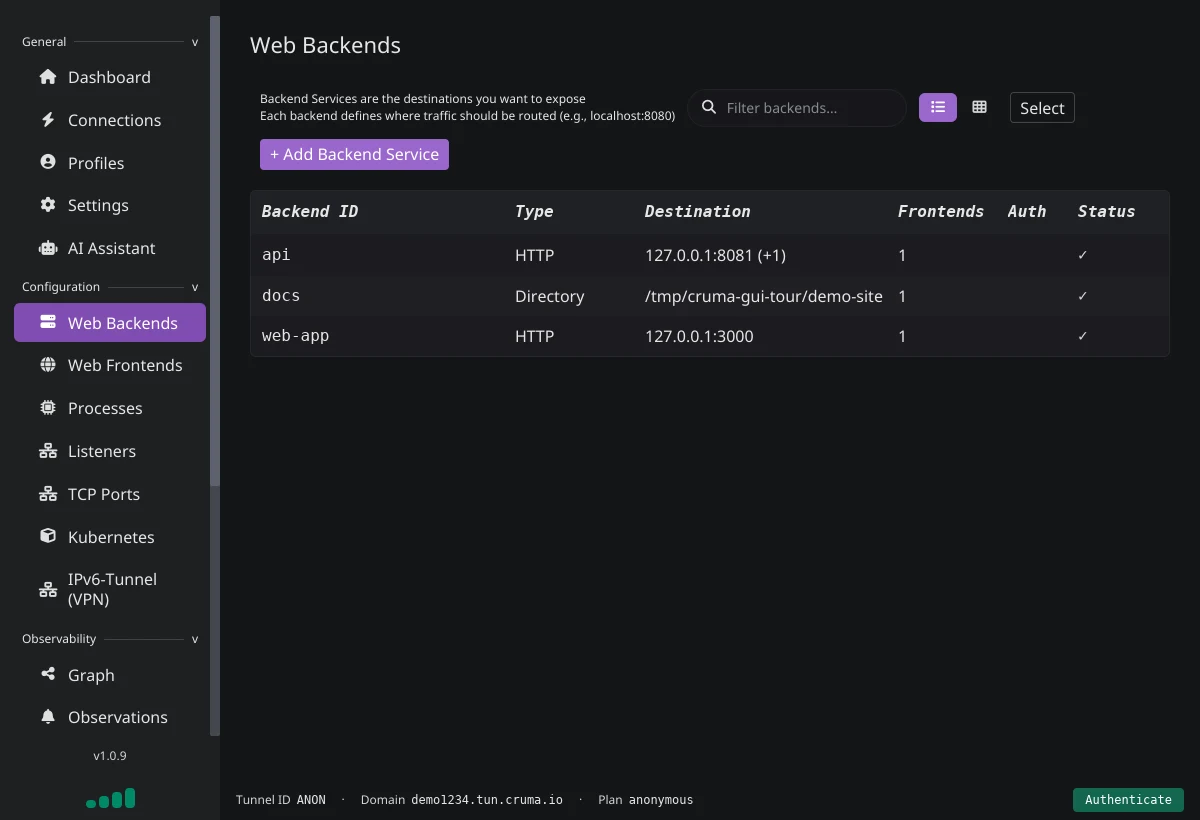
Task: Switch to list view layout
Action: pyautogui.click(x=938, y=107)
